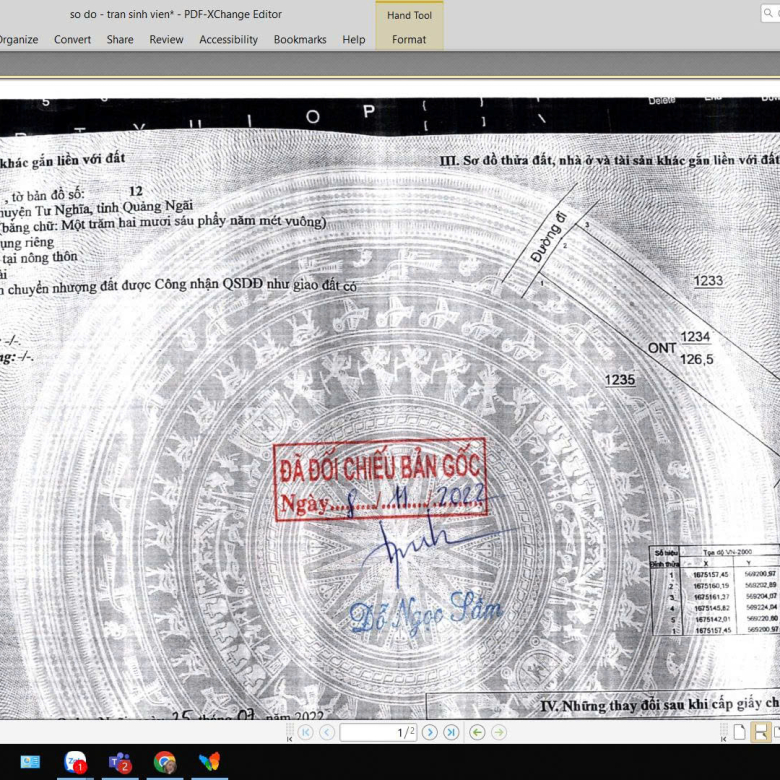Click the green go-forward view arrow
The height and width of the screenshot is (780, 780).
click(498, 732)
